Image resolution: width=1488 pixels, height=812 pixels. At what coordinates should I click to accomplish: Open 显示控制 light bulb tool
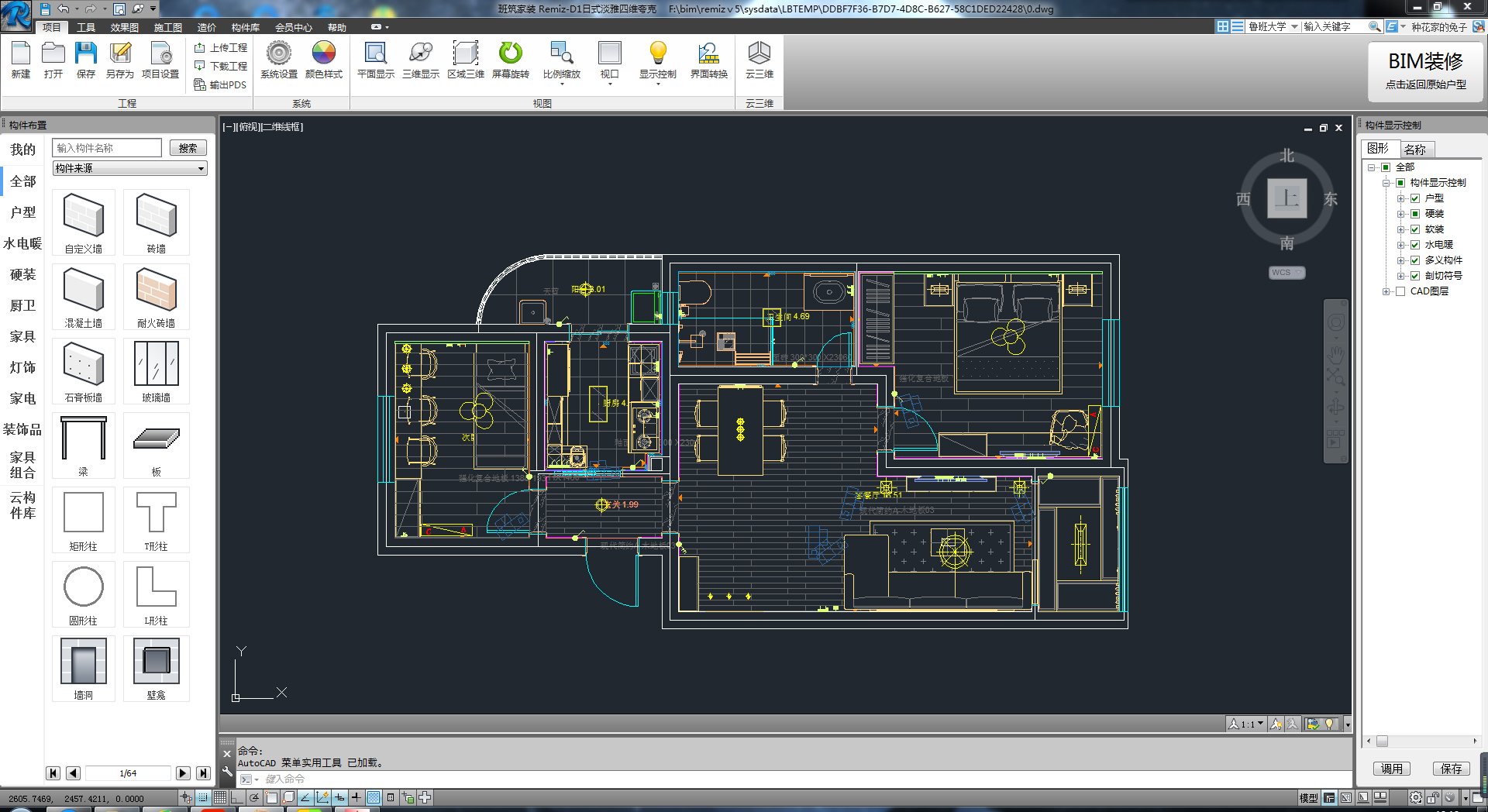(x=658, y=61)
